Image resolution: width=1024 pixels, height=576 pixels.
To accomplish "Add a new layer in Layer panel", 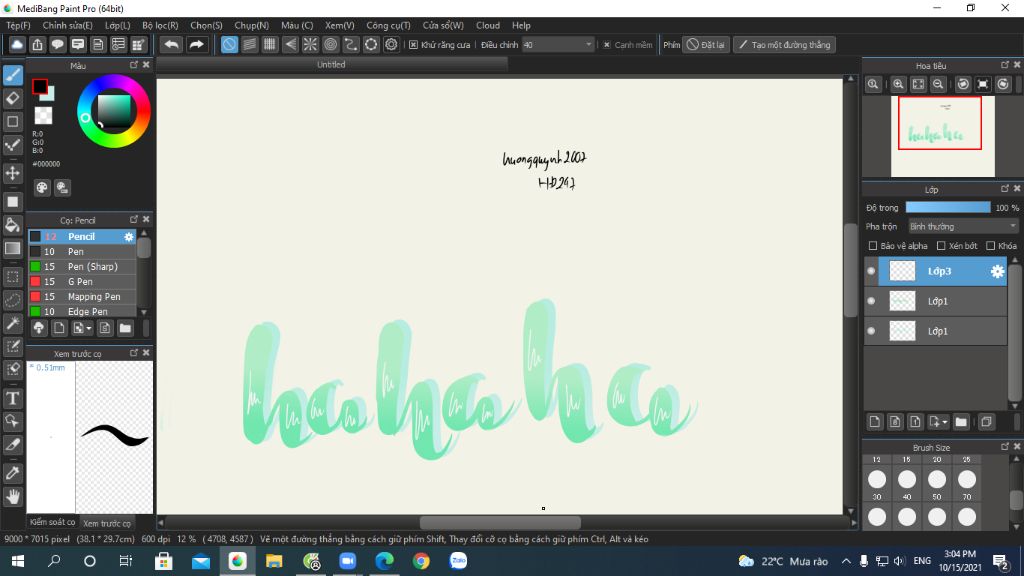I will tap(874, 422).
